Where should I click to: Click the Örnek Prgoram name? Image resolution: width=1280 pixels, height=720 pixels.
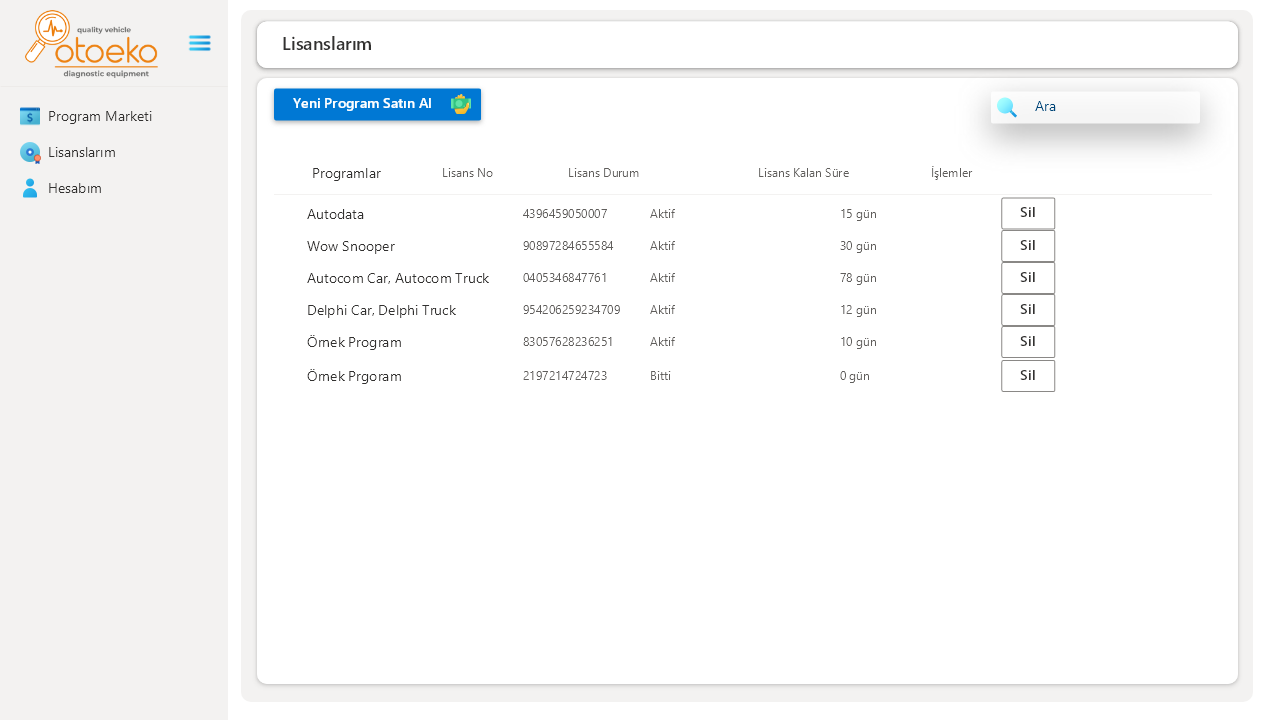click(354, 376)
